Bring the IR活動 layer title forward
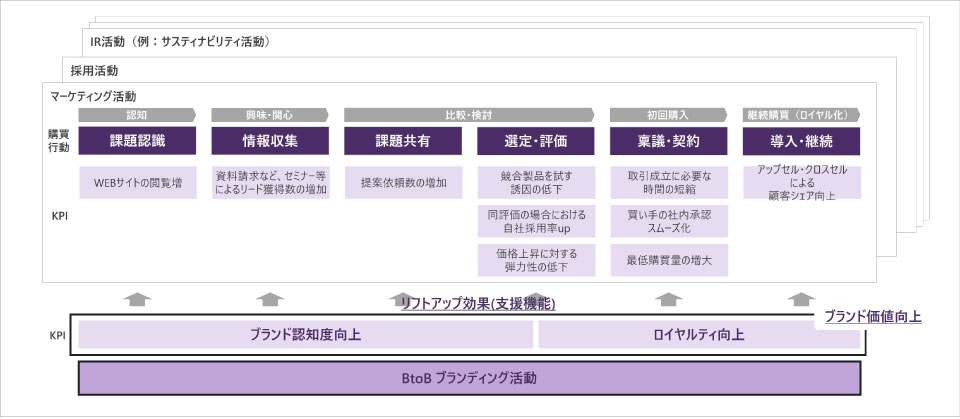Image resolution: width=960 pixels, height=419 pixels. point(176,42)
